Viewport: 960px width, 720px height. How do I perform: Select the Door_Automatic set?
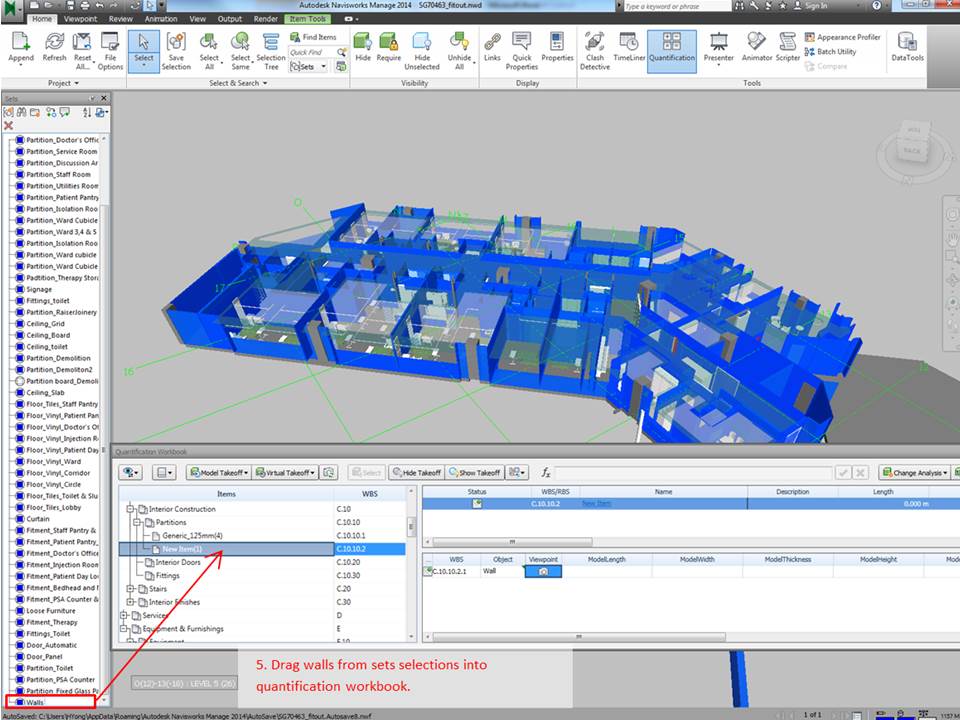point(51,645)
